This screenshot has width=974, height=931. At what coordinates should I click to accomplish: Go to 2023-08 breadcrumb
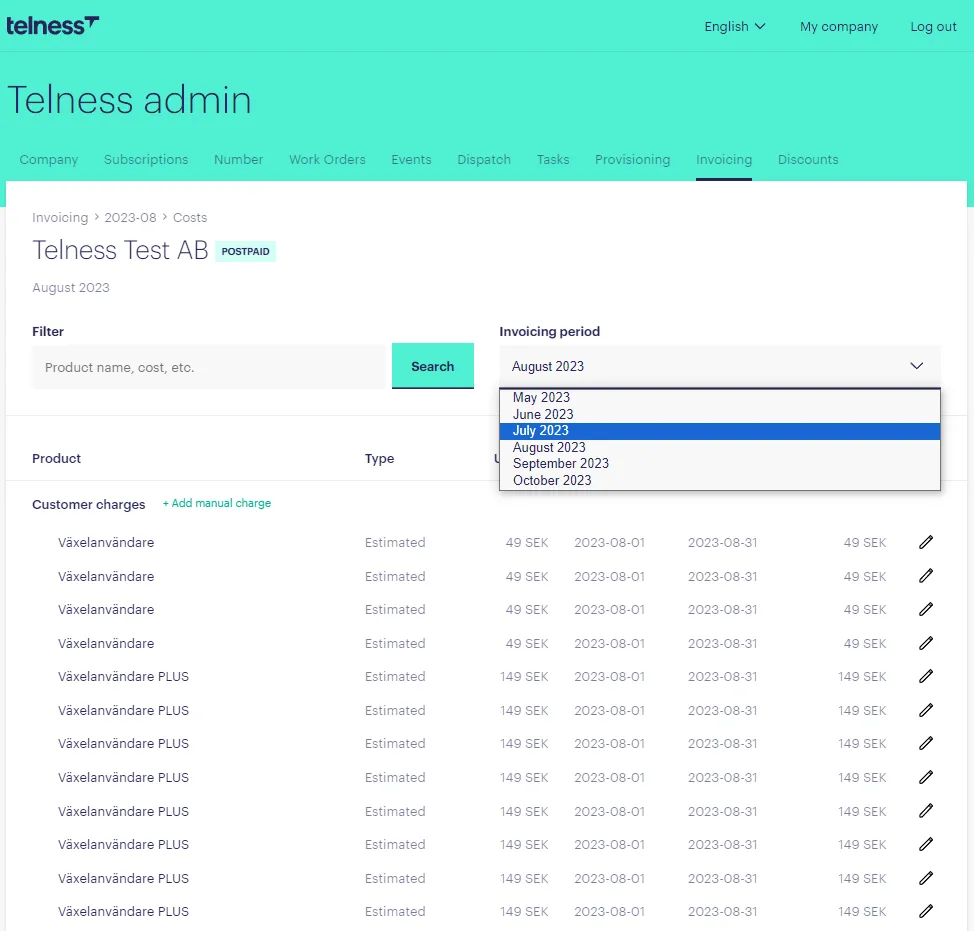click(x=130, y=217)
